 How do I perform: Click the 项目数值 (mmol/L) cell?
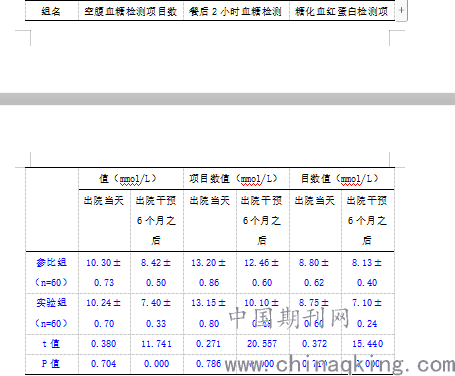pyautogui.click(x=236, y=179)
